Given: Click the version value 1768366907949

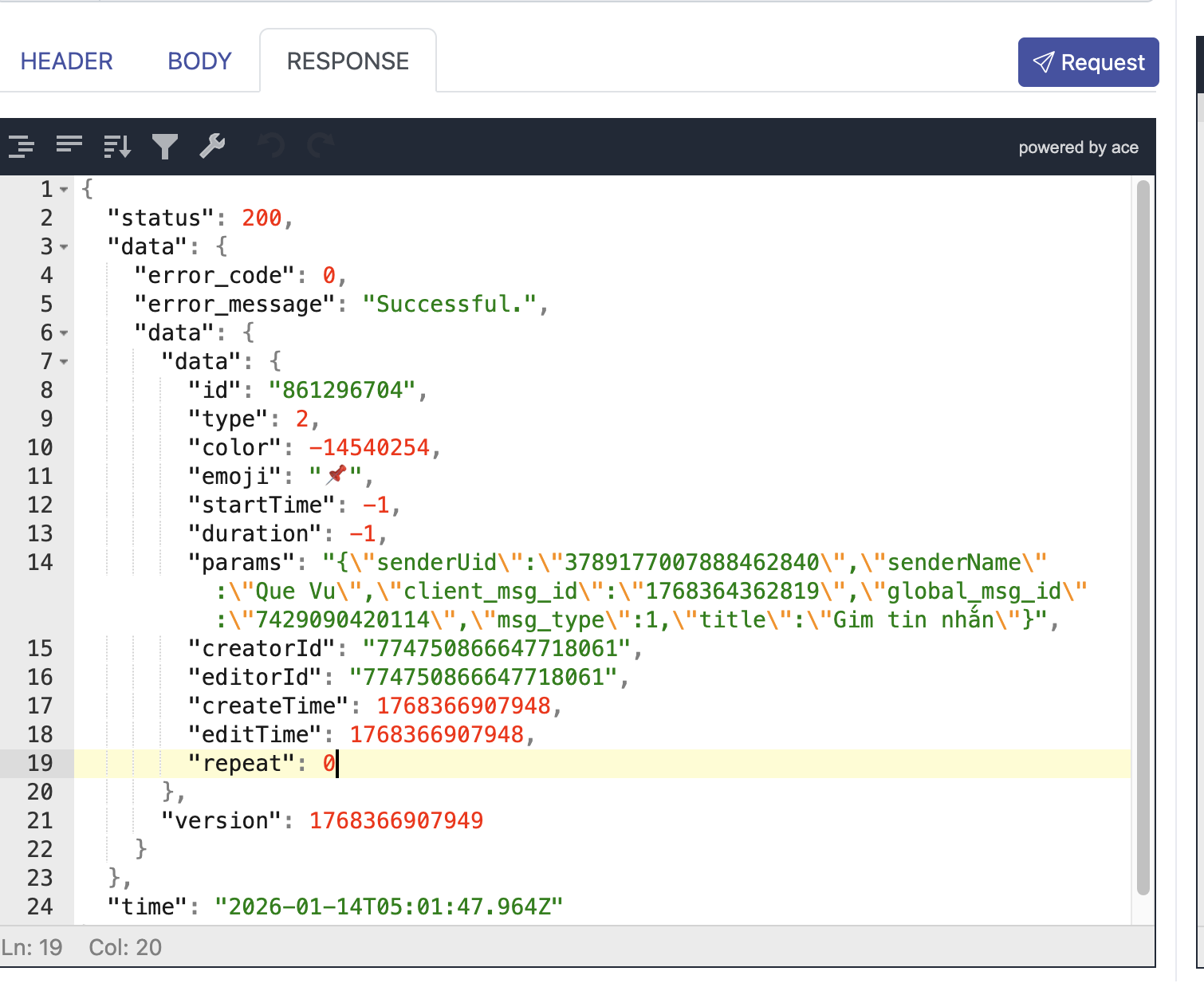Looking at the screenshot, I should tap(396, 821).
